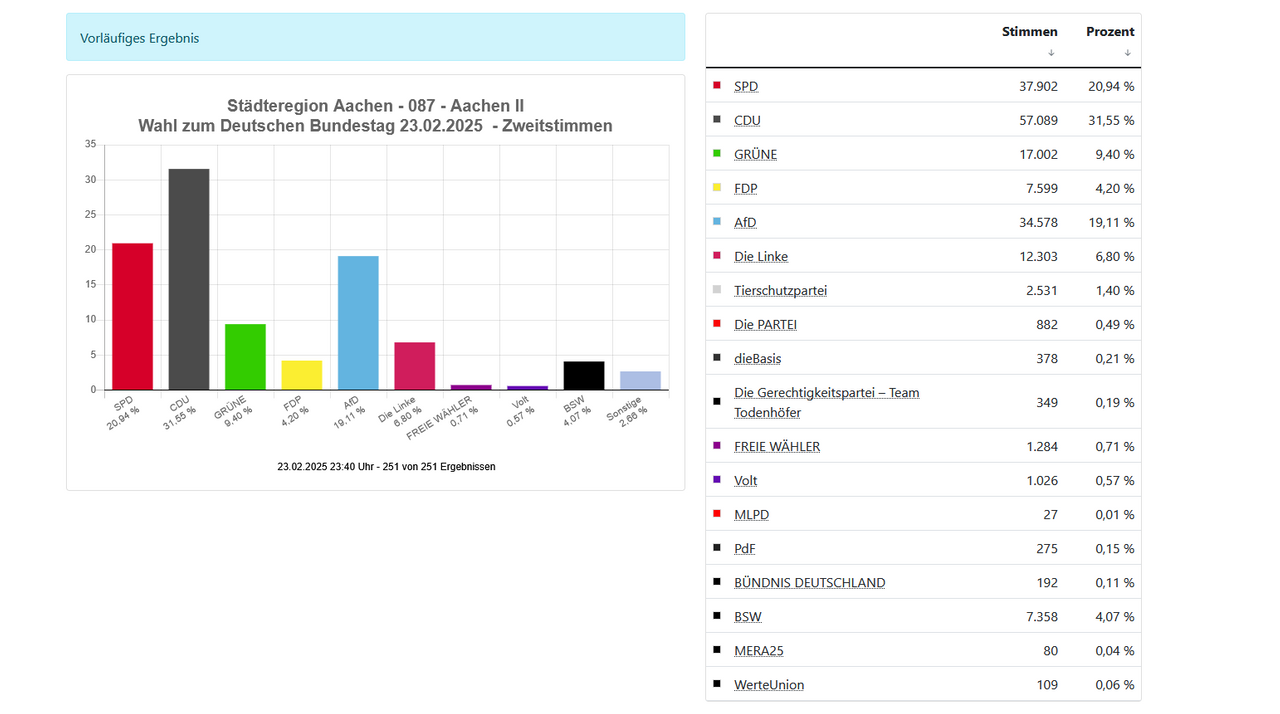This screenshot has height=714, width=1280.
Task: Sort table by Prozent column arrow
Action: point(1127,53)
